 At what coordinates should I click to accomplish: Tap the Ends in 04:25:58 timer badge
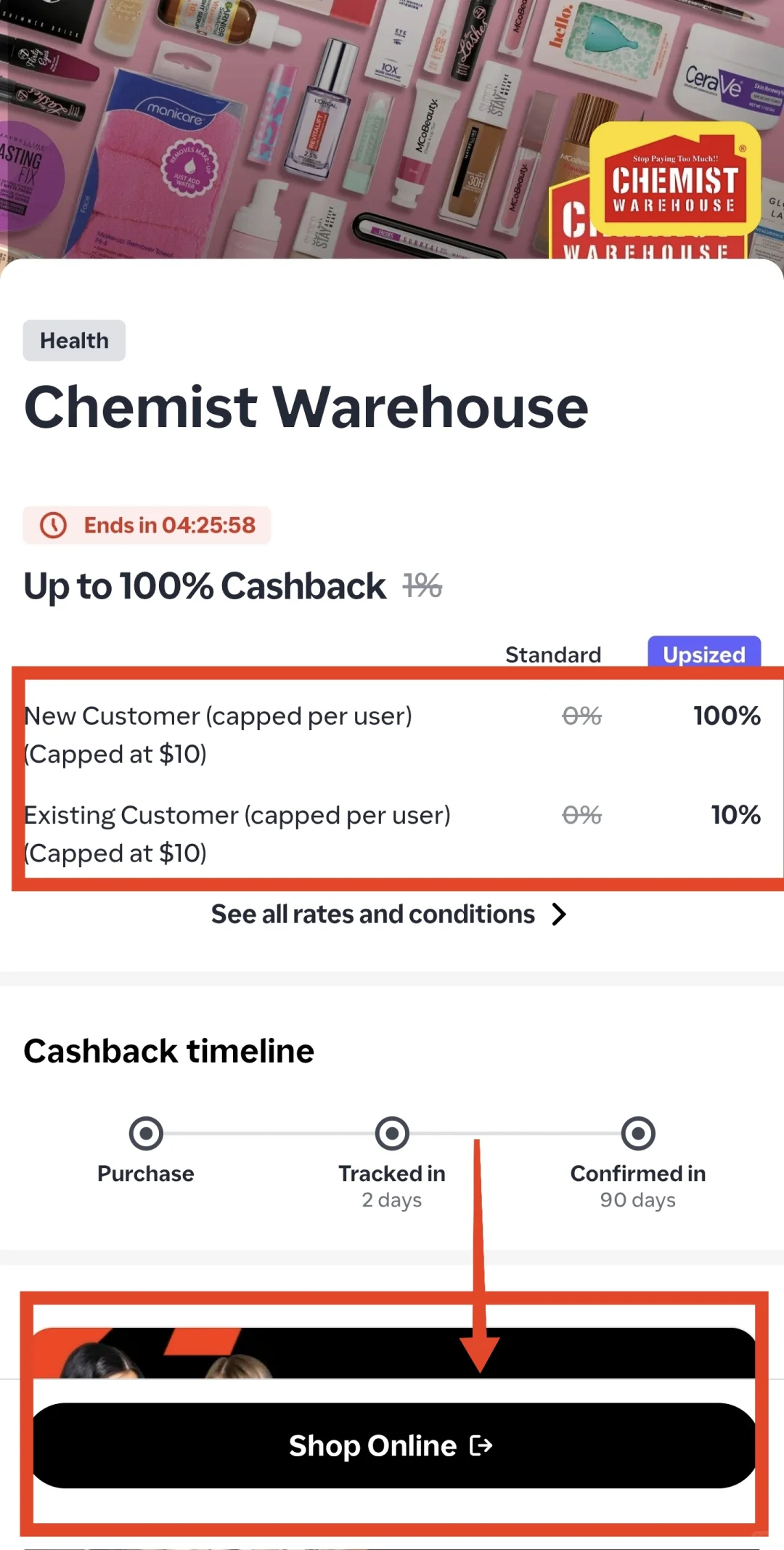point(147,525)
